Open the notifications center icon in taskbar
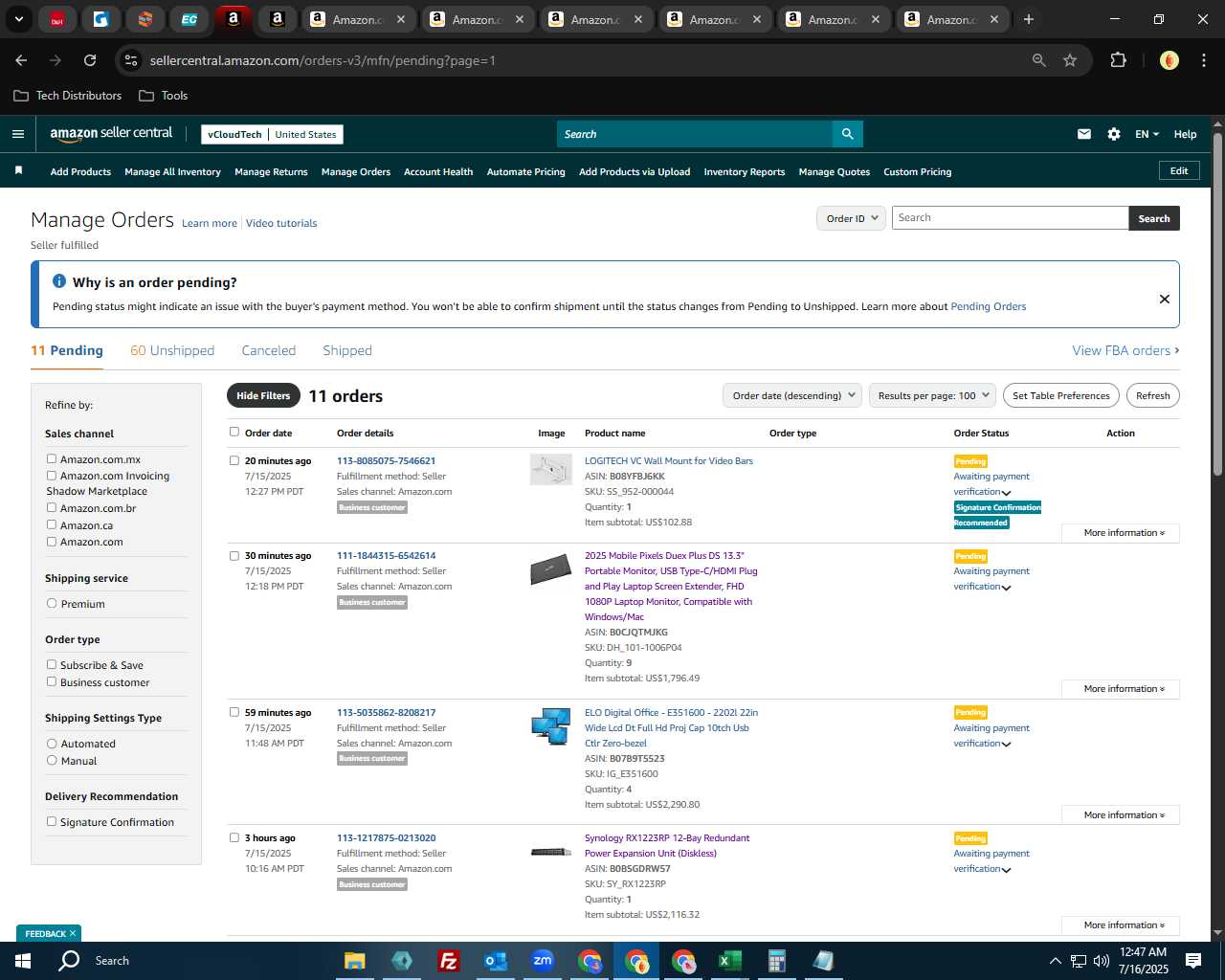The image size is (1225, 980). [1193, 961]
